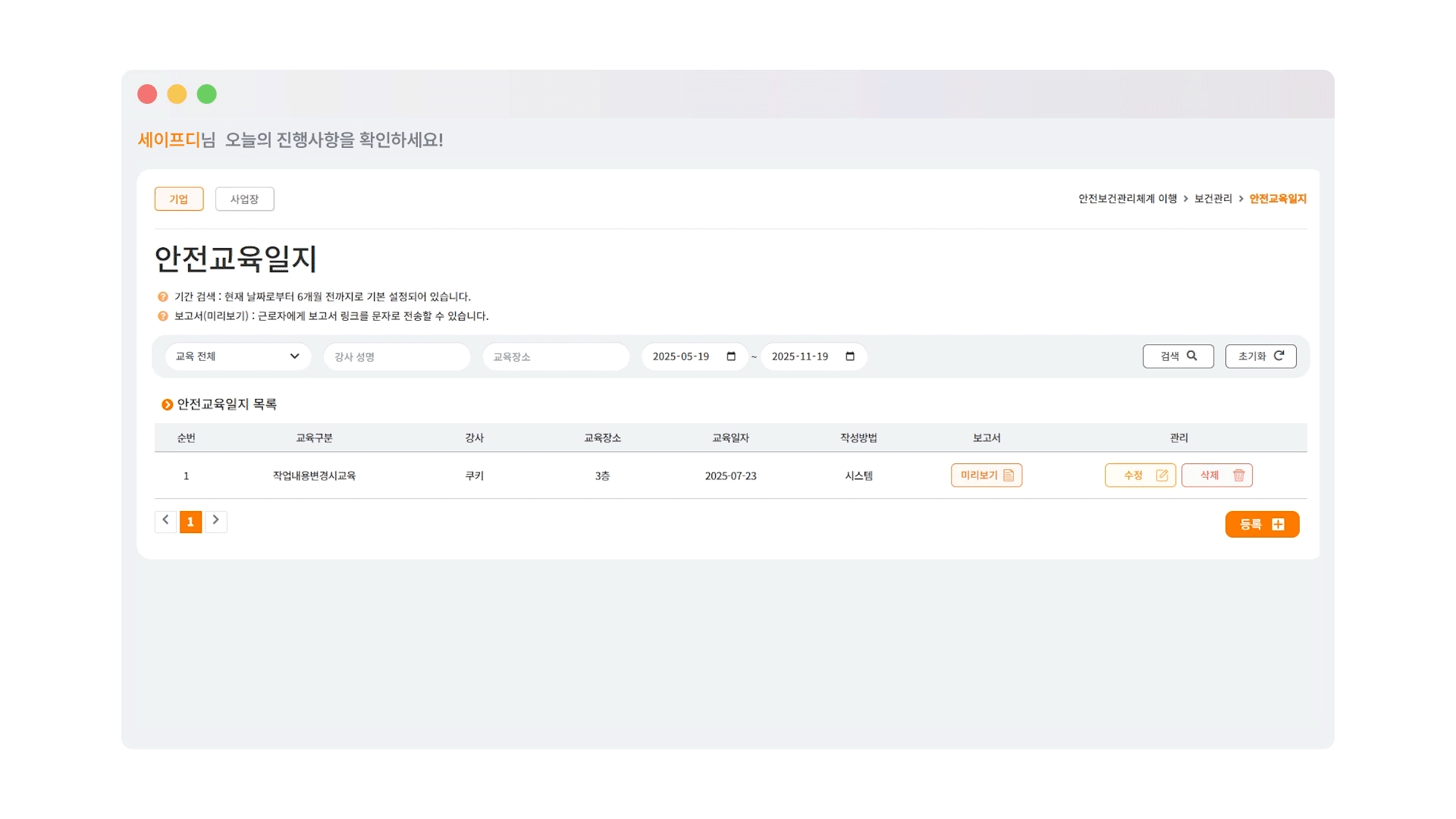Image resolution: width=1456 pixels, height=819 pixels.
Task: Click 수정 to edit the row
Action: click(x=1140, y=475)
